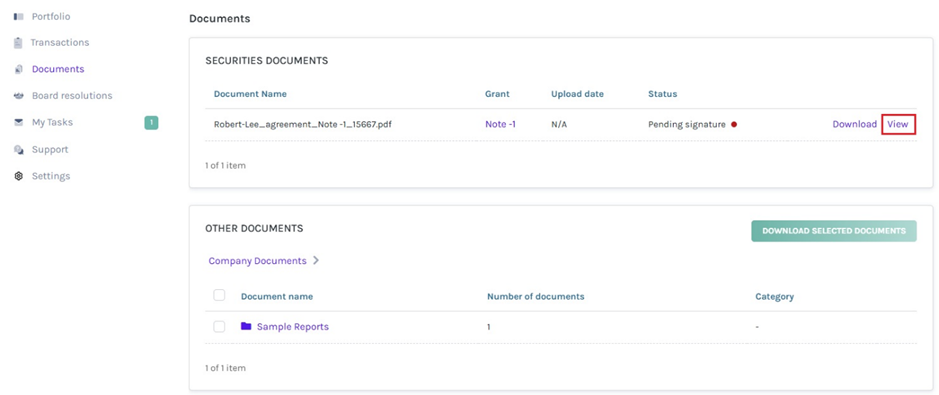Click the Sample Reports document count 1
The width and height of the screenshot is (939, 395).
489,327
